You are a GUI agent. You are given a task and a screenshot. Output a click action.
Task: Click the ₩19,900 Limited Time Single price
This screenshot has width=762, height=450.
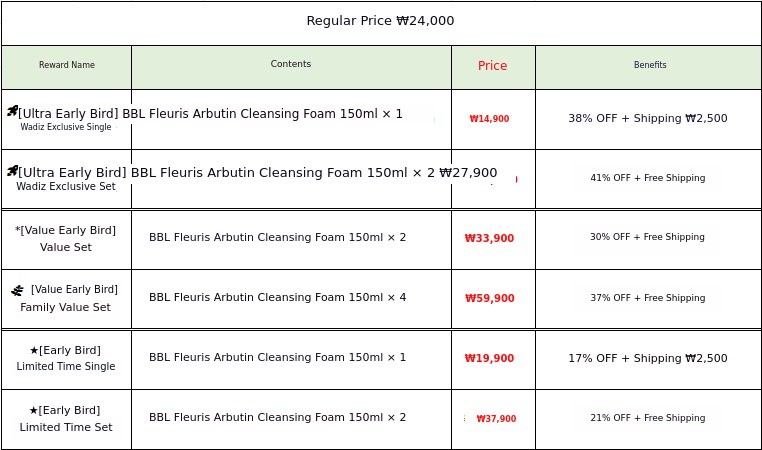(x=489, y=359)
